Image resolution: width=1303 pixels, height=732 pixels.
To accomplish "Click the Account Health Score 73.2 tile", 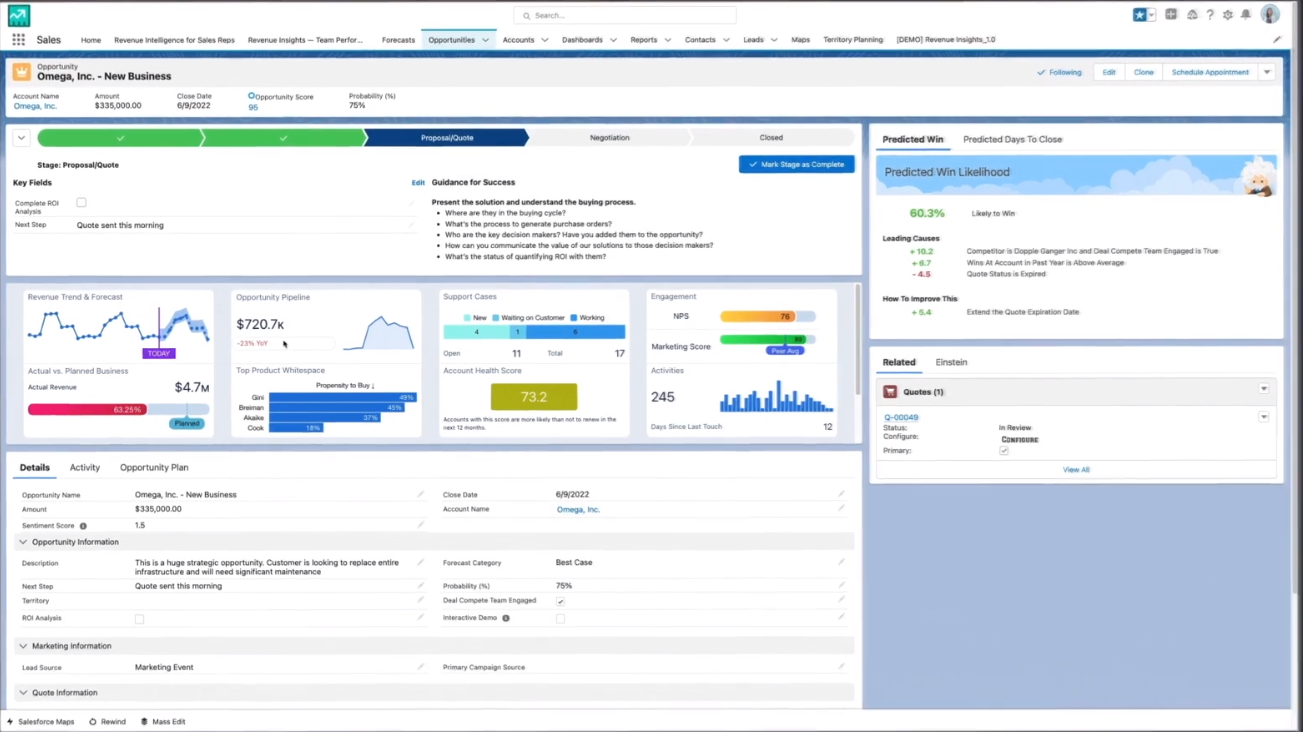I will [x=534, y=397].
